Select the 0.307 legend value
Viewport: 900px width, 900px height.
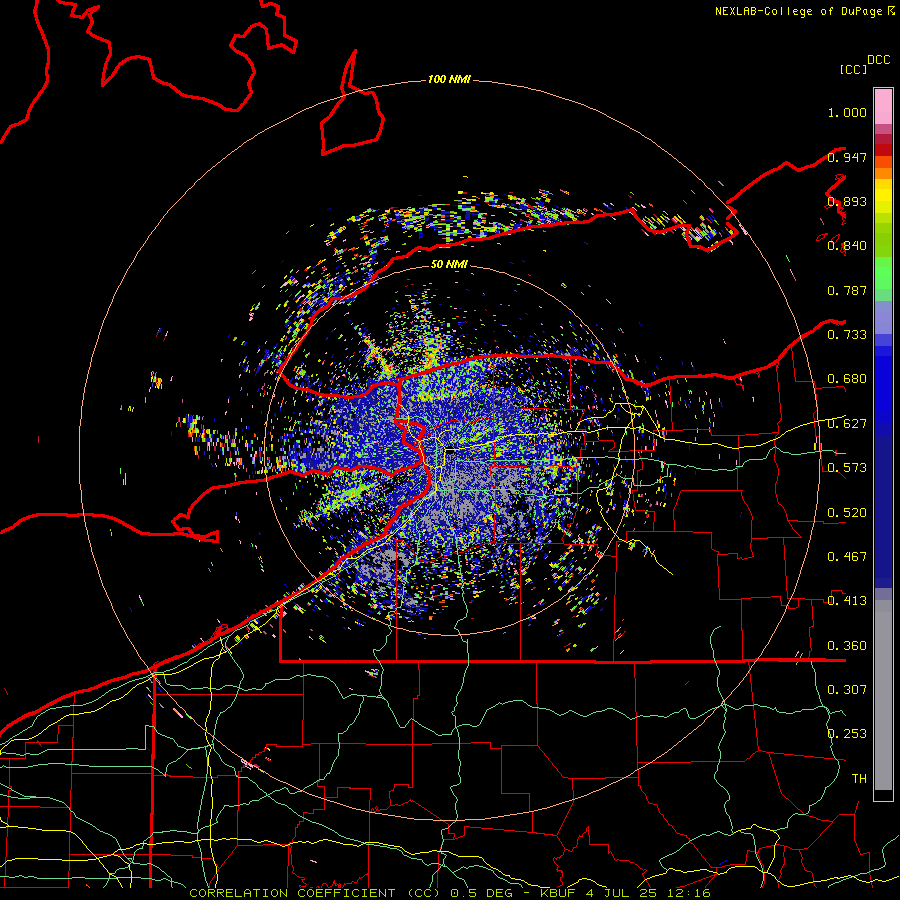click(x=847, y=689)
